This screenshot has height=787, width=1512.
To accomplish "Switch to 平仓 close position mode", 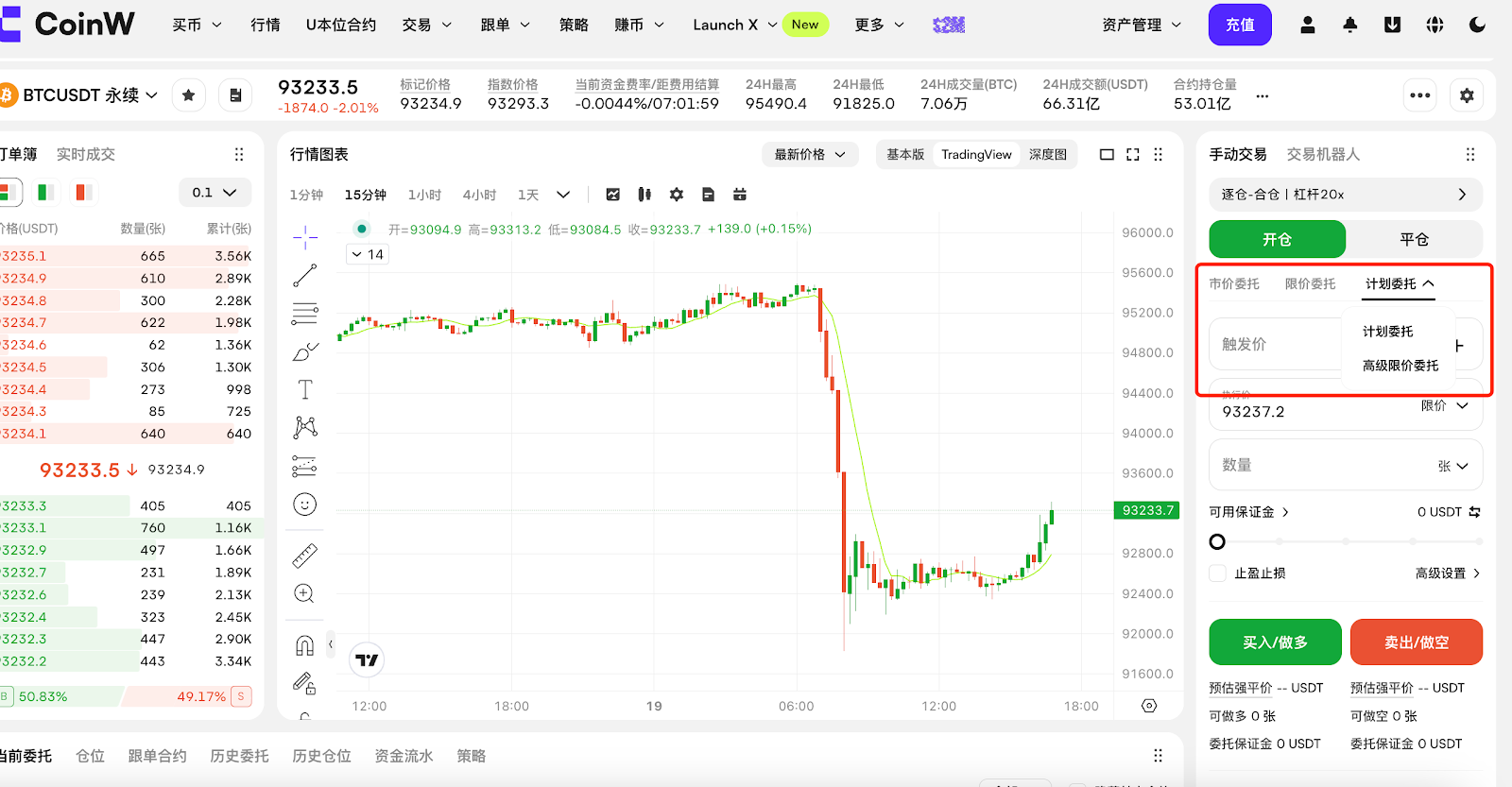I will (x=1413, y=240).
